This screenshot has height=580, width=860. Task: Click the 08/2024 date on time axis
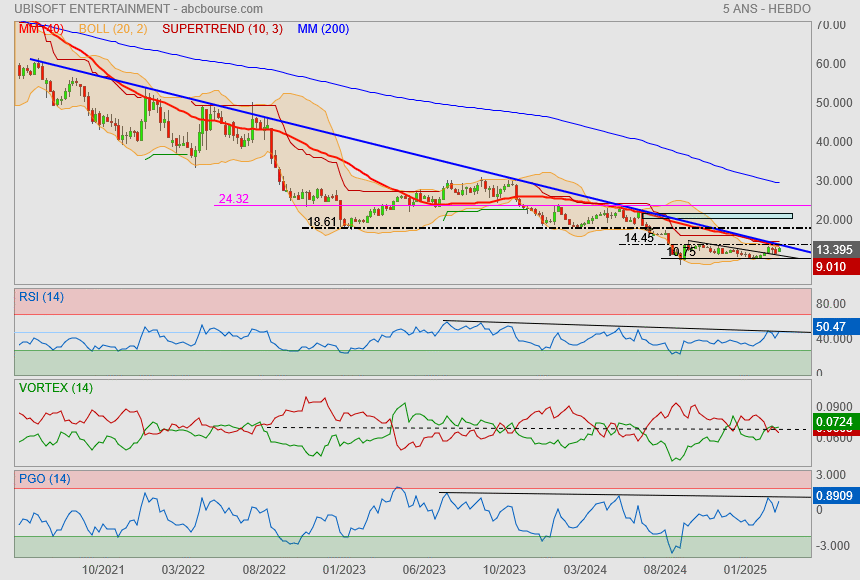[x=664, y=569]
